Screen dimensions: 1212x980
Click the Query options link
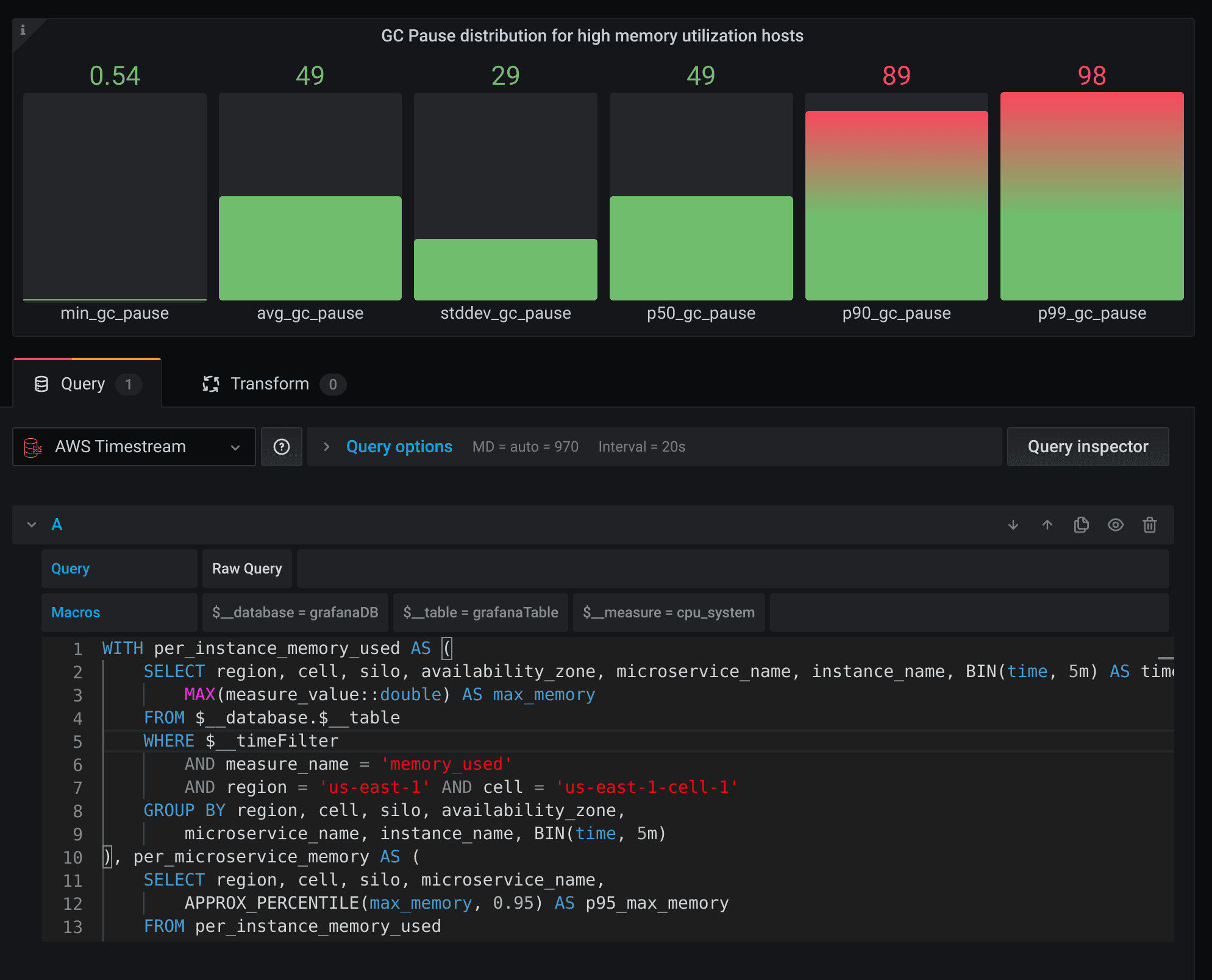point(399,447)
